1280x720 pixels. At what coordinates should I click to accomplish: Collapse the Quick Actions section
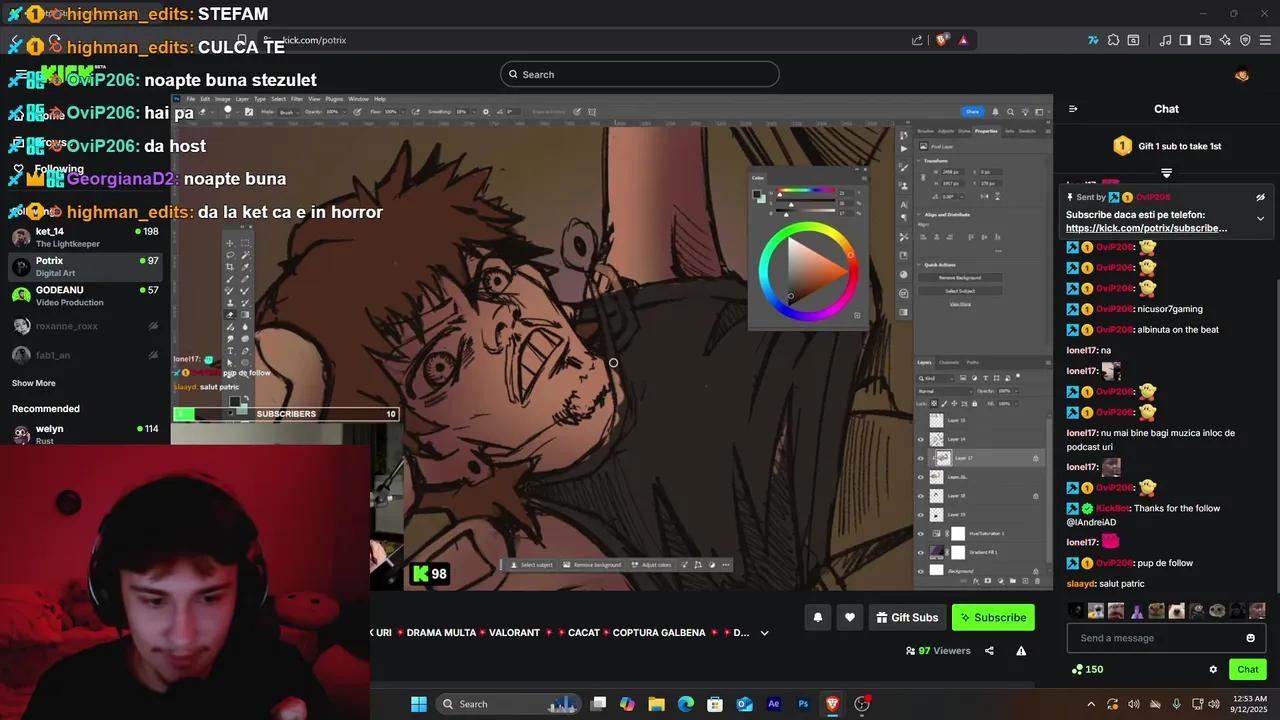click(x=918, y=265)
